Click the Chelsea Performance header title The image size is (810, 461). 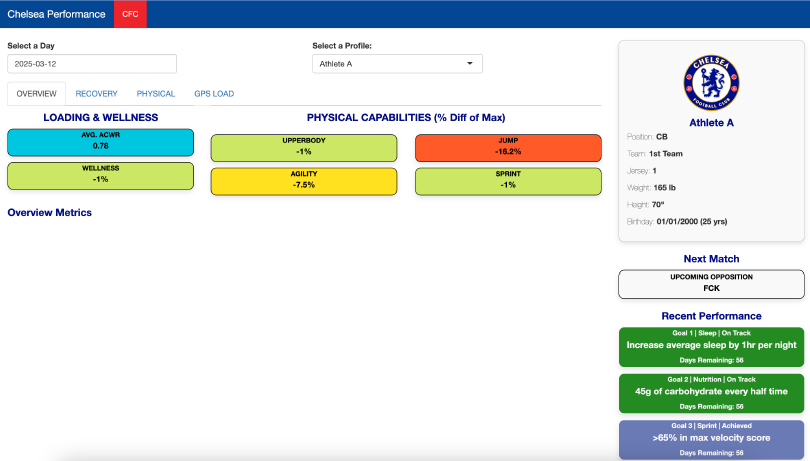point(56,14)
